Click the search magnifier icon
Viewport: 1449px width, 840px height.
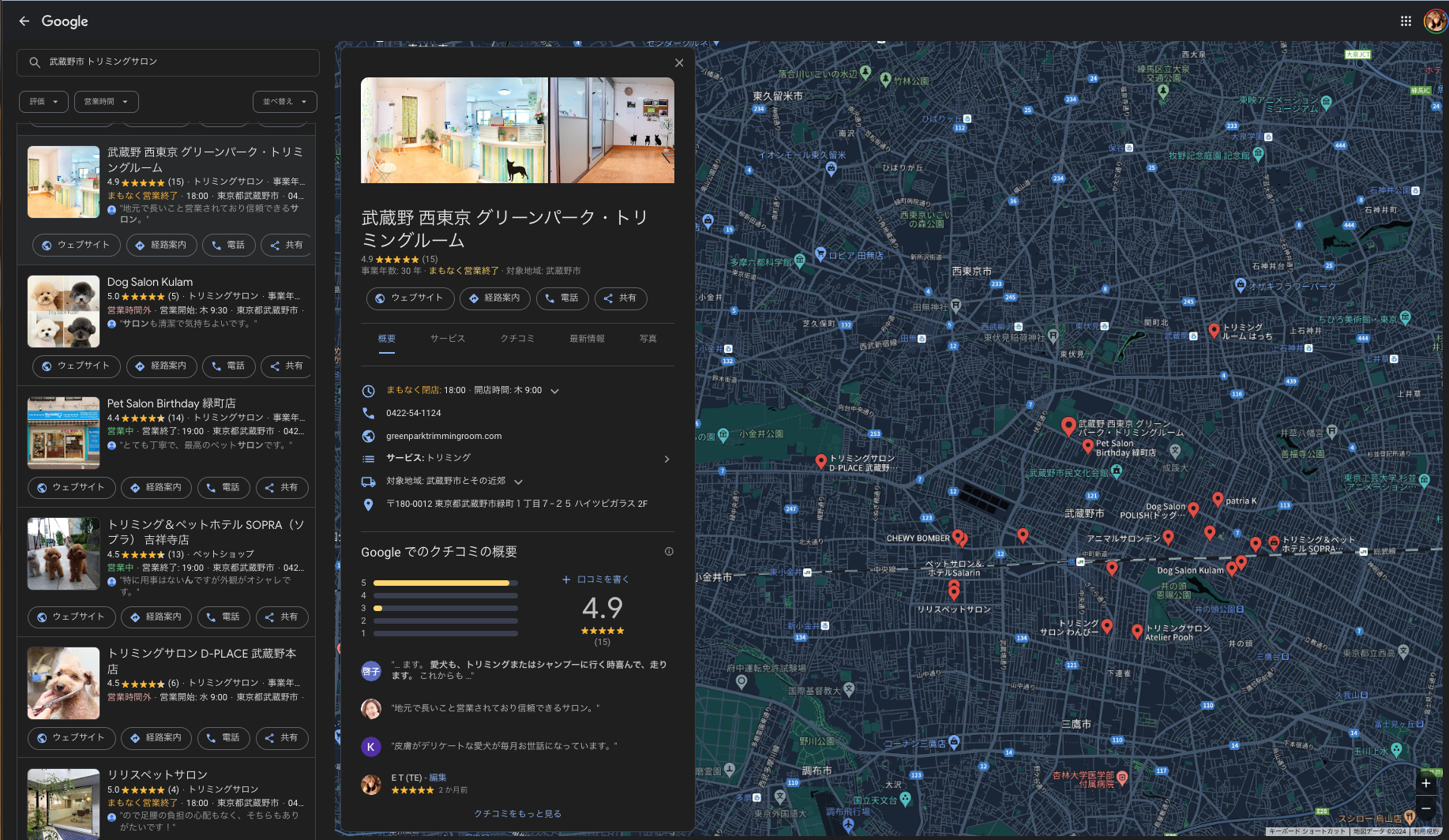pyautogui.click(x=35, y=62)
